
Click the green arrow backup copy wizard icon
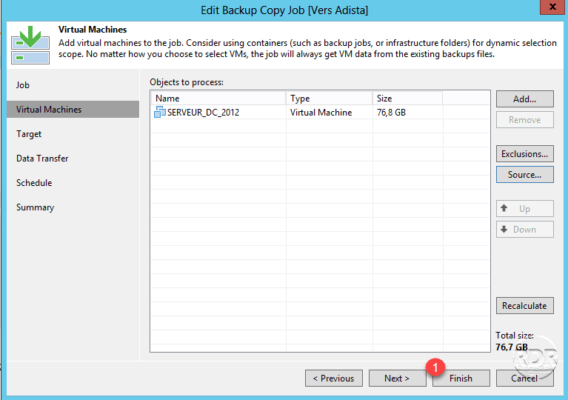tap(30, 45)
